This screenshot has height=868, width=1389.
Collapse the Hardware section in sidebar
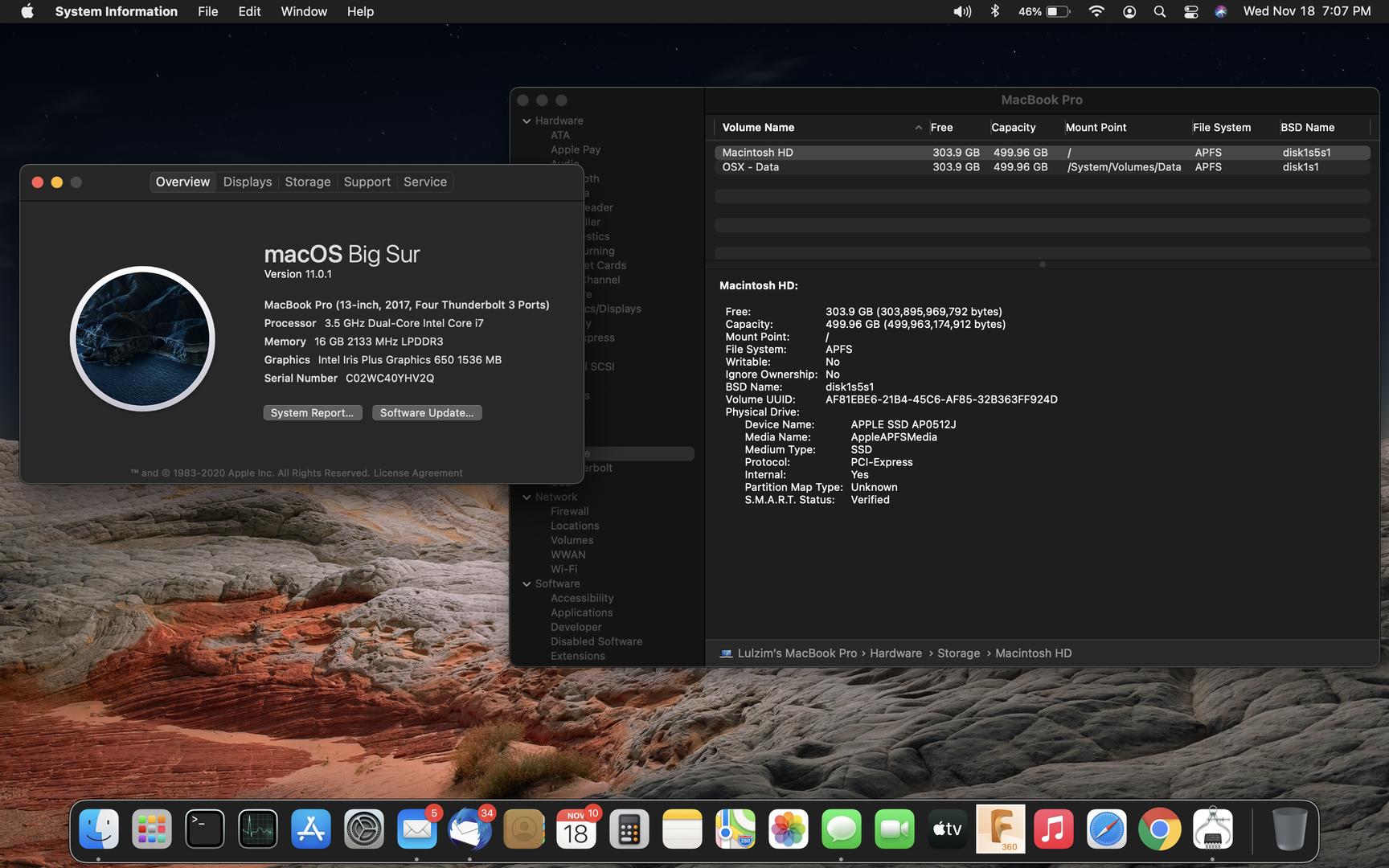527,121
